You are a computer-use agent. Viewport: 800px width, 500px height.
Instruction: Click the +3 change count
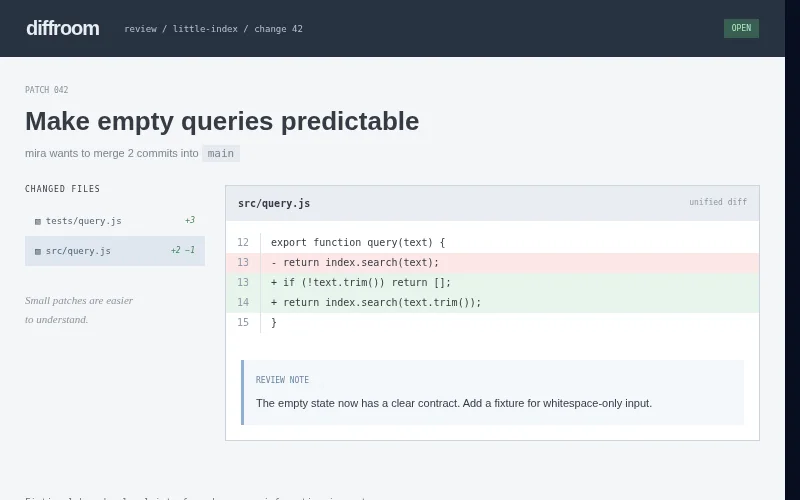point(189,220)
